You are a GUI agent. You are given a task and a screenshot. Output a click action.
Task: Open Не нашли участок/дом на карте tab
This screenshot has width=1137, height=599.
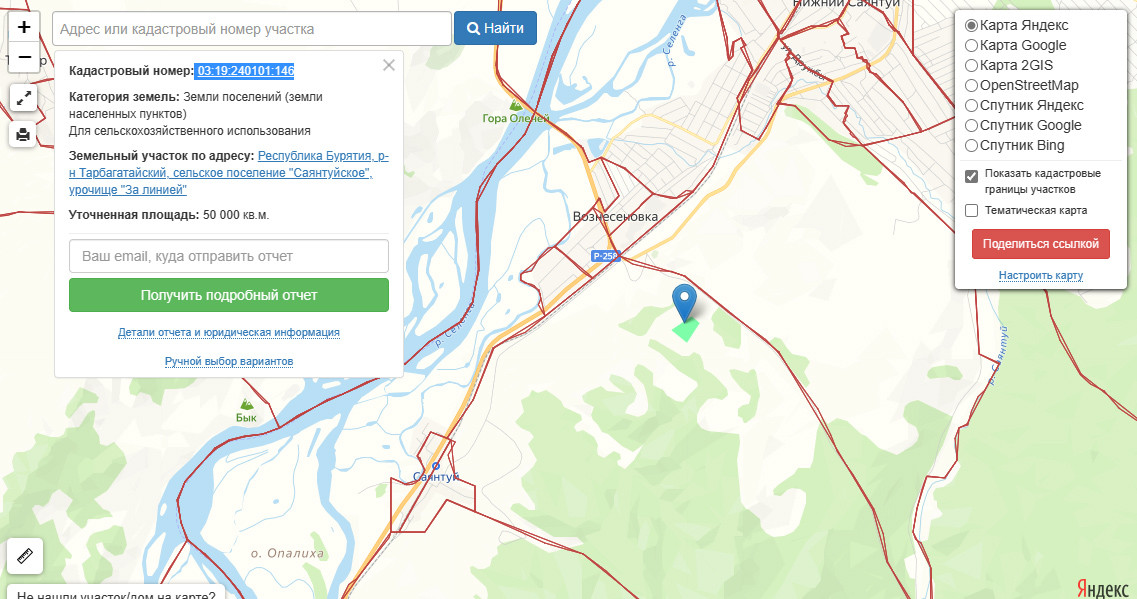tap(116, 594)
